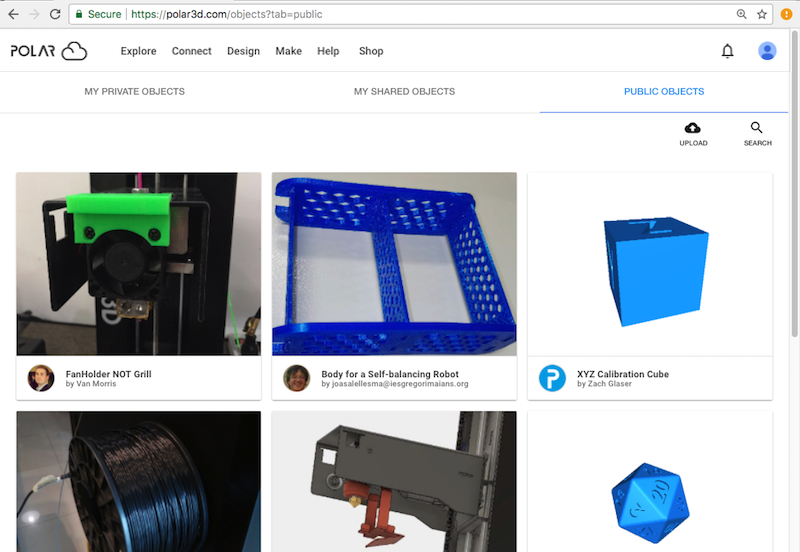Viewport: 800px width, 552px height.
Task: Click the Search magnifier icon
Action: (x=757, y=128)
